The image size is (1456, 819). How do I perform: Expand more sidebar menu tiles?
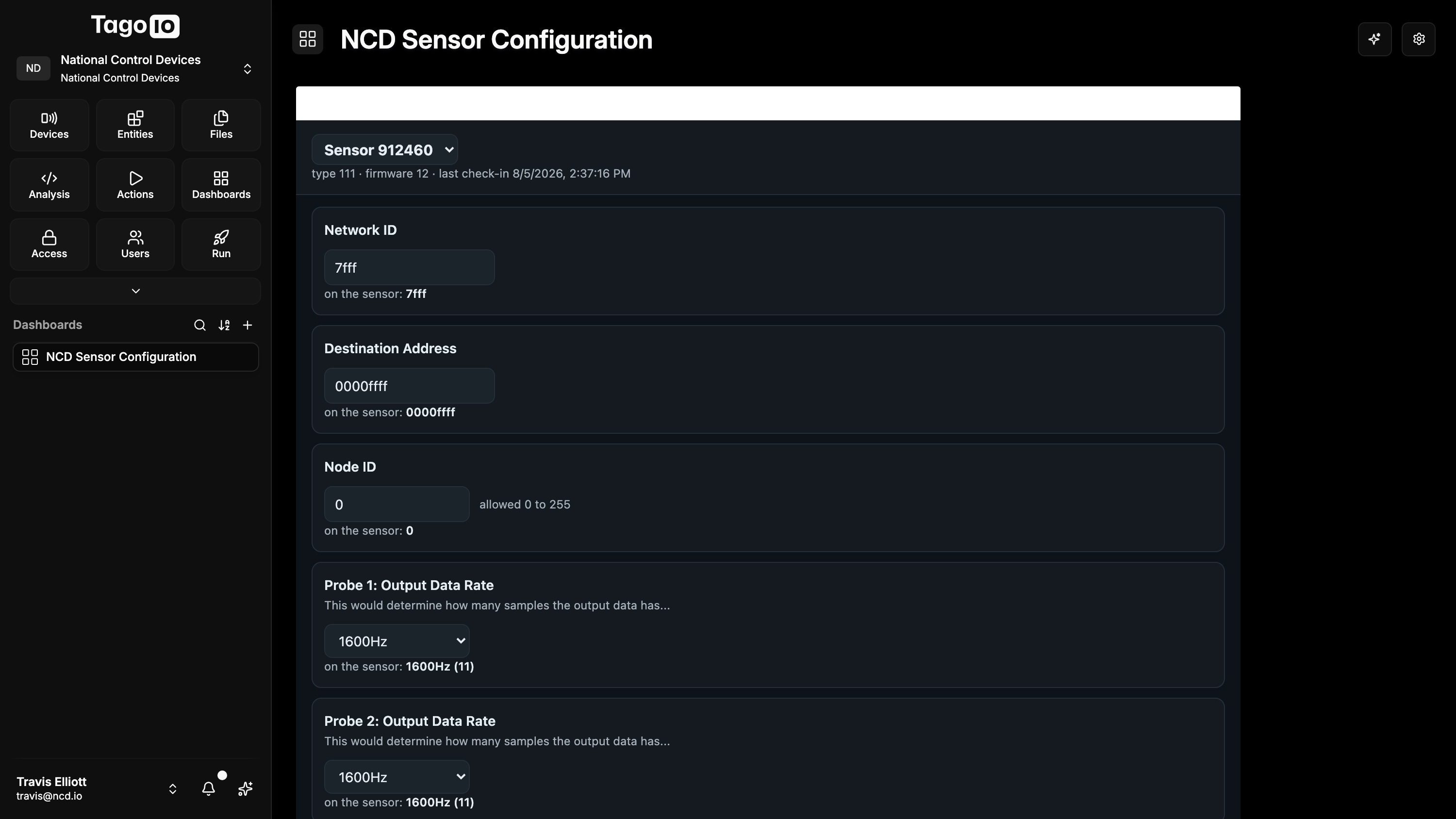(x=135, y=291)
